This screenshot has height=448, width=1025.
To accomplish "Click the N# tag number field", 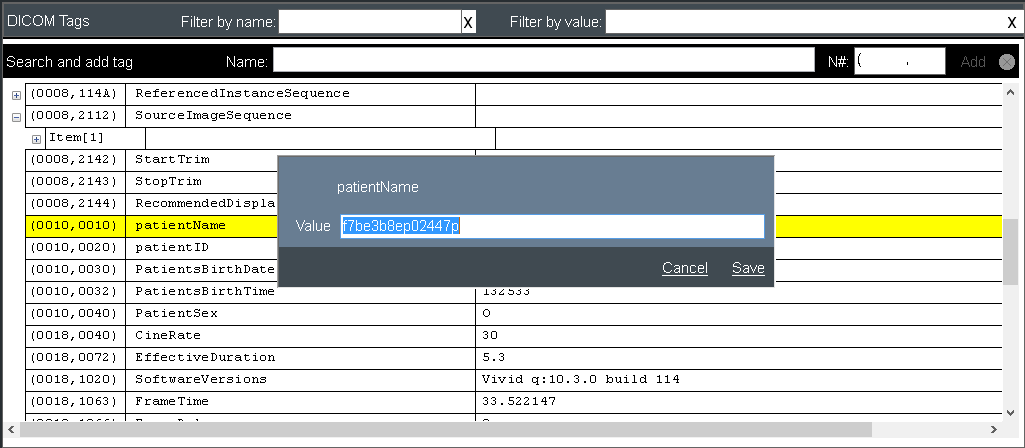I will (899, 62).
